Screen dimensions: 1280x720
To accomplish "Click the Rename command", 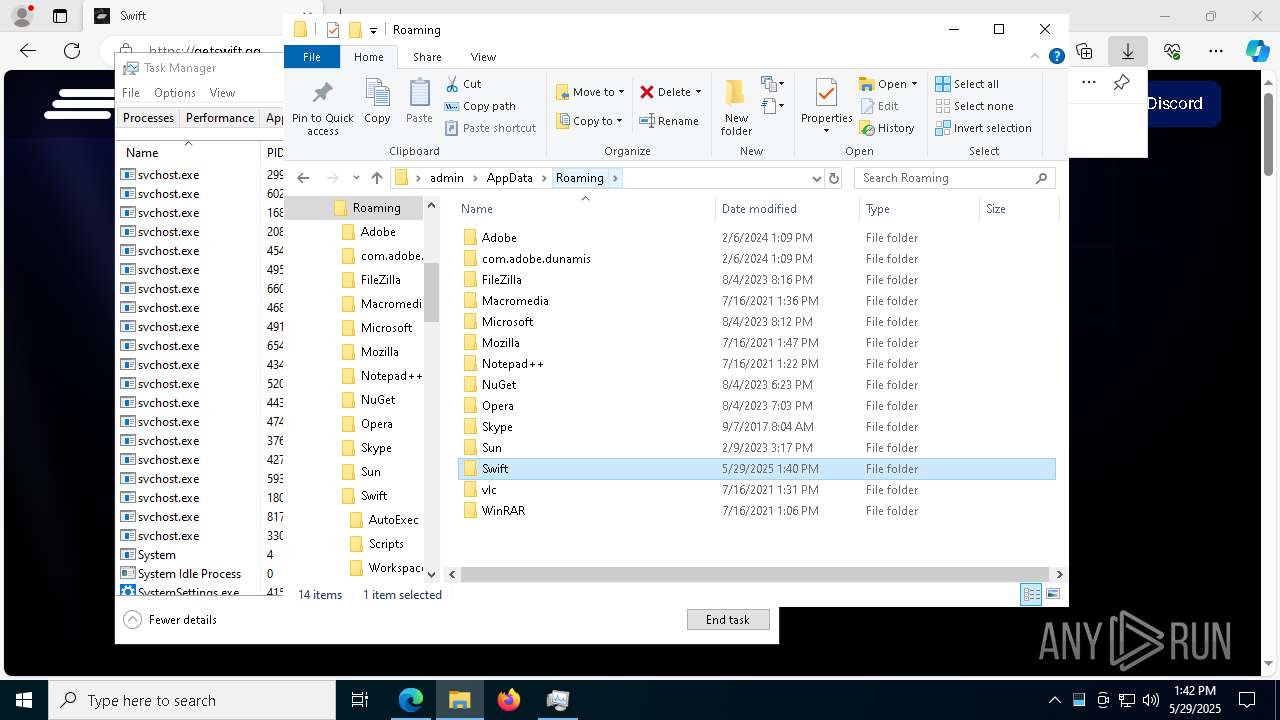I will 669,121.
